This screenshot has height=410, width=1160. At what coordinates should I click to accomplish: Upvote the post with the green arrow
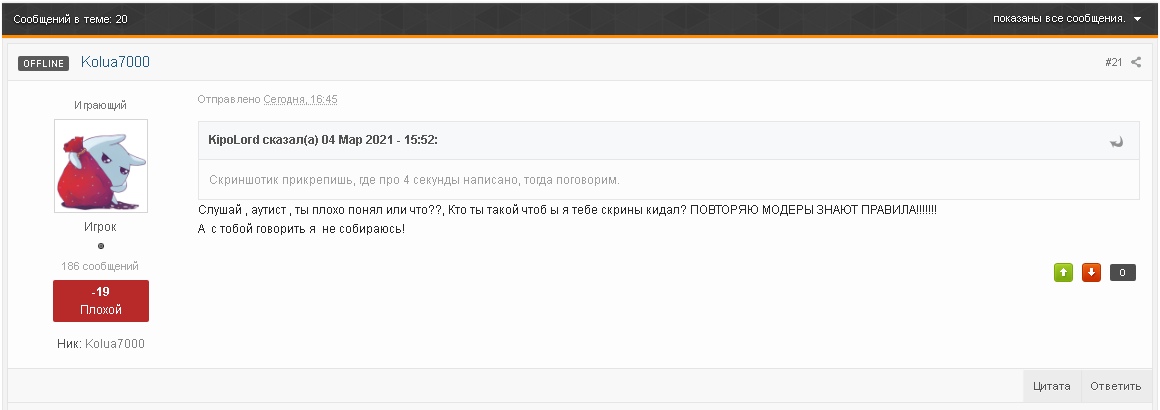1063,272
